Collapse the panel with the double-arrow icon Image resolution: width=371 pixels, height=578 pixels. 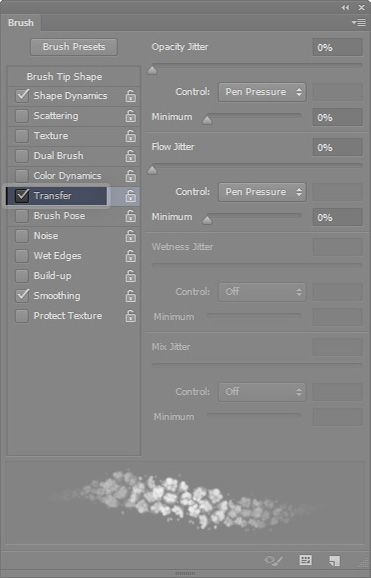click(345, 7)
